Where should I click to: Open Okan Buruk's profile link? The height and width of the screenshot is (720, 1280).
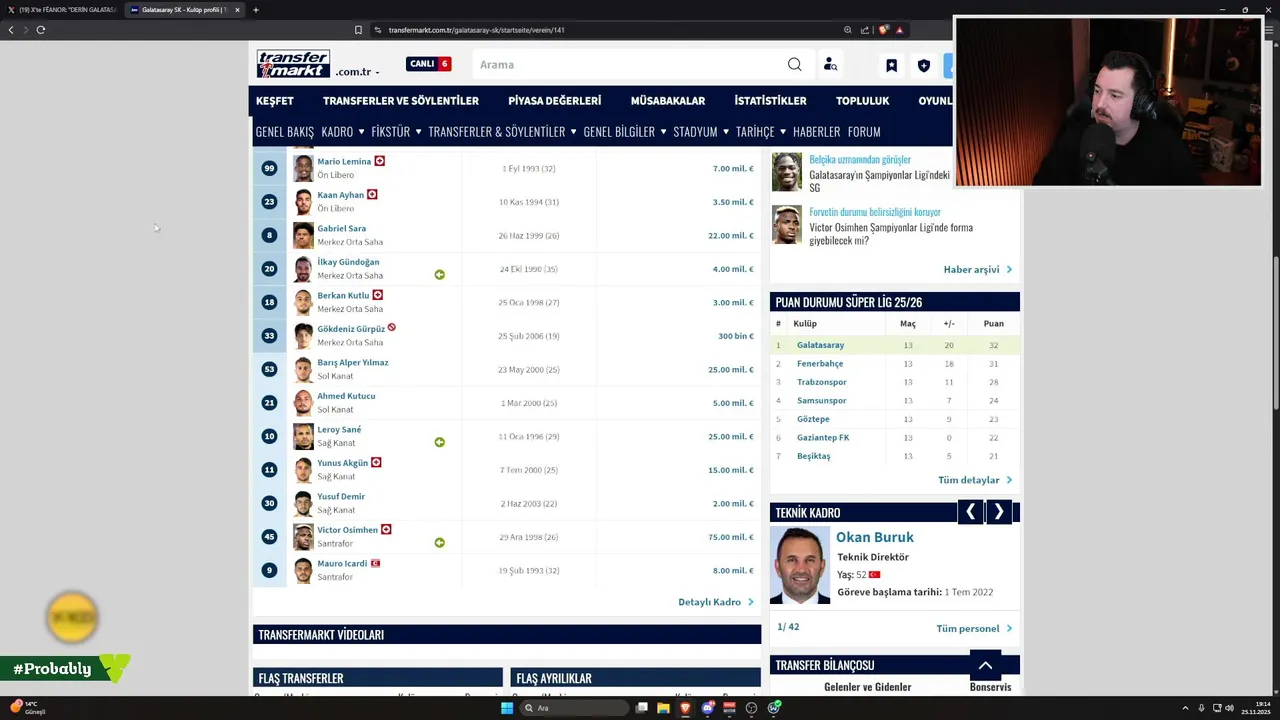[x=875, y=537]
